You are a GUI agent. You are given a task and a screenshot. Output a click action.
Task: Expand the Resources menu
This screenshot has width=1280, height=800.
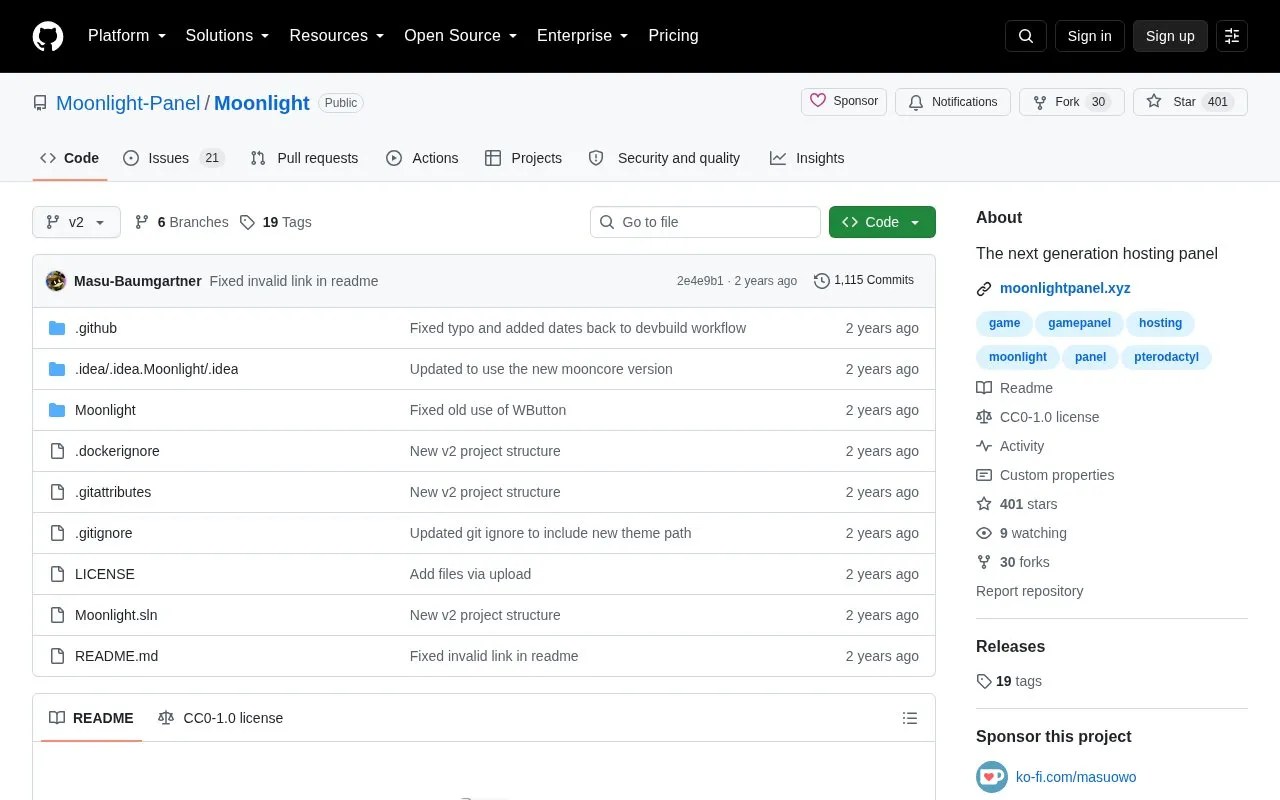tap(337, 36)
